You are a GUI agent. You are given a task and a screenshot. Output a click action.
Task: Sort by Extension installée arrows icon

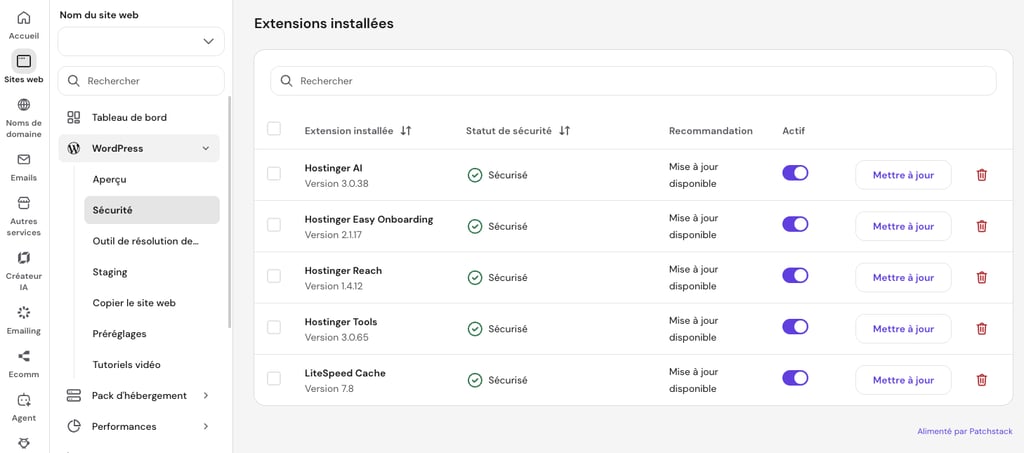pyautogui.click(x=406, y=131)
